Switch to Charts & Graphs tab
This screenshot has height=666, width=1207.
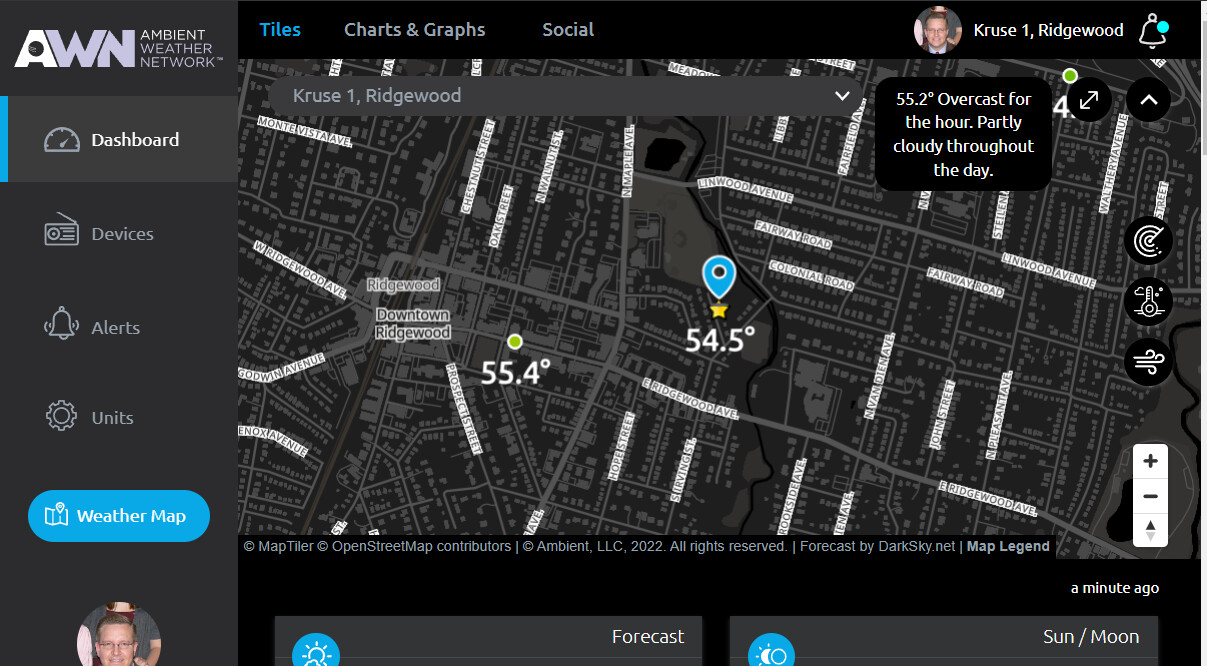415,29
